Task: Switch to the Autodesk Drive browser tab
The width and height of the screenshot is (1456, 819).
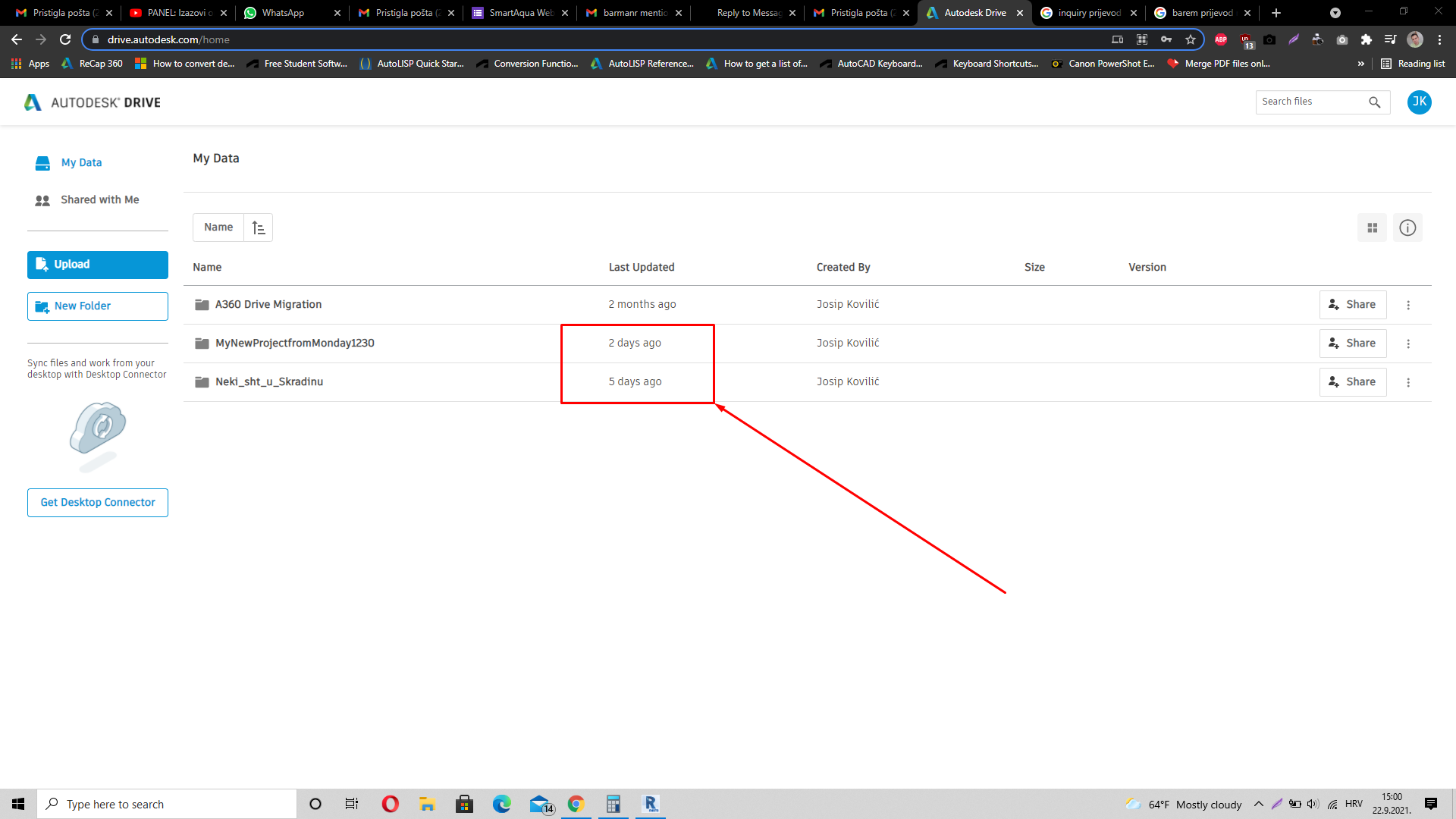Action: click(x=973, y=12)
